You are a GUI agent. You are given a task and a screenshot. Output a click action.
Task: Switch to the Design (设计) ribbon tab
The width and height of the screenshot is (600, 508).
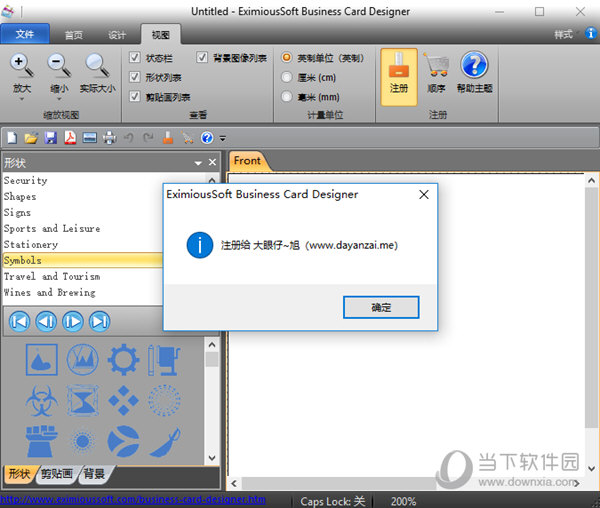click(x=117, y=35)
